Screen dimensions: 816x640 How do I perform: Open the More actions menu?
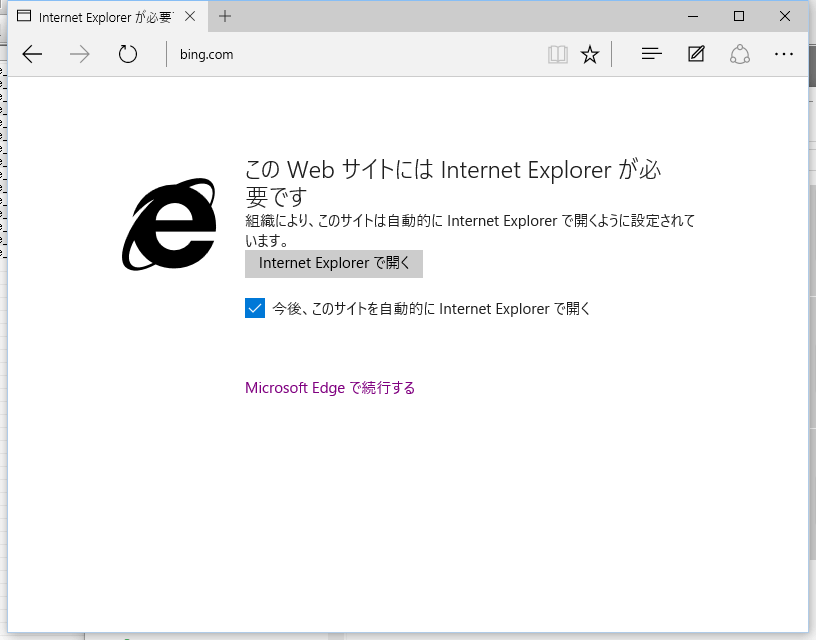point(784,54)
